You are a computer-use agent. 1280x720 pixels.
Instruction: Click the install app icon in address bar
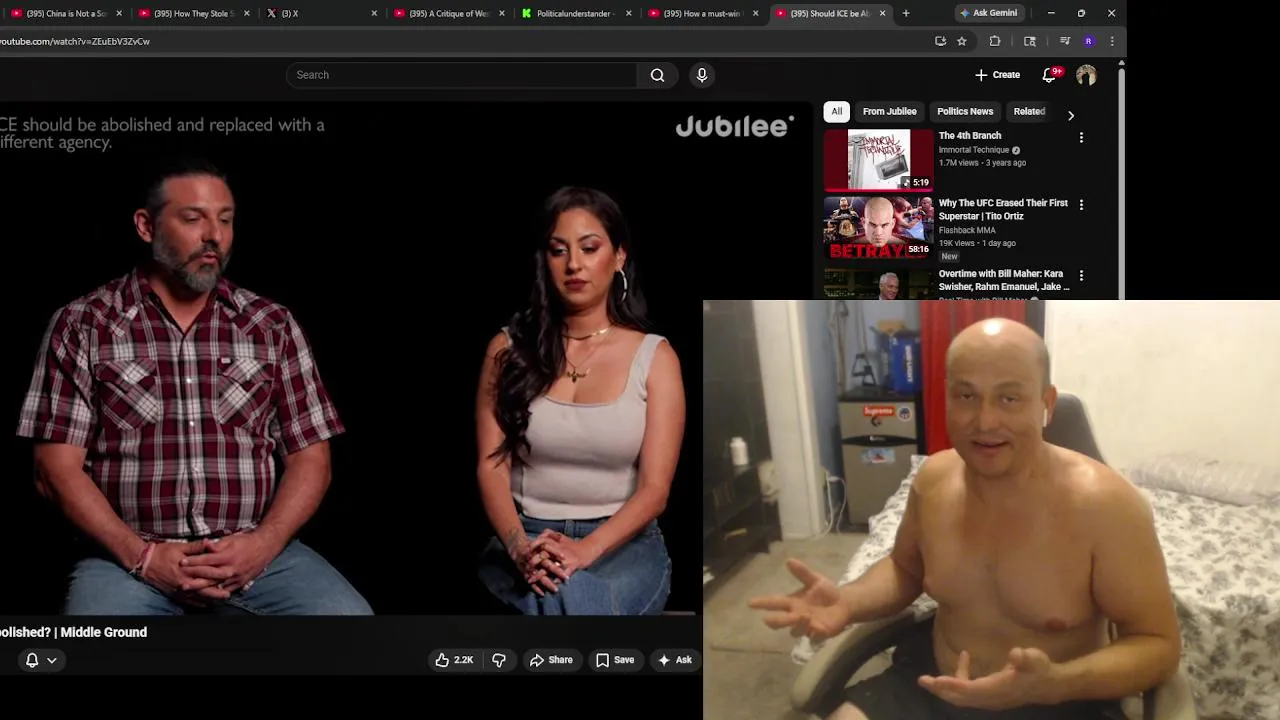940,41
